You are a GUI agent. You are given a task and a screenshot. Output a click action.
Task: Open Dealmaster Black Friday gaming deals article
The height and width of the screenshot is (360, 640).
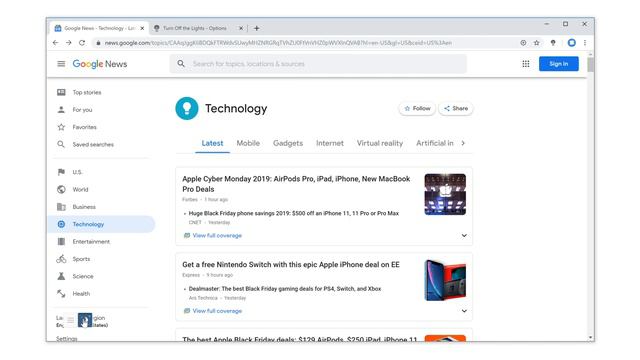pyautogui.click(x=285, y=289)
